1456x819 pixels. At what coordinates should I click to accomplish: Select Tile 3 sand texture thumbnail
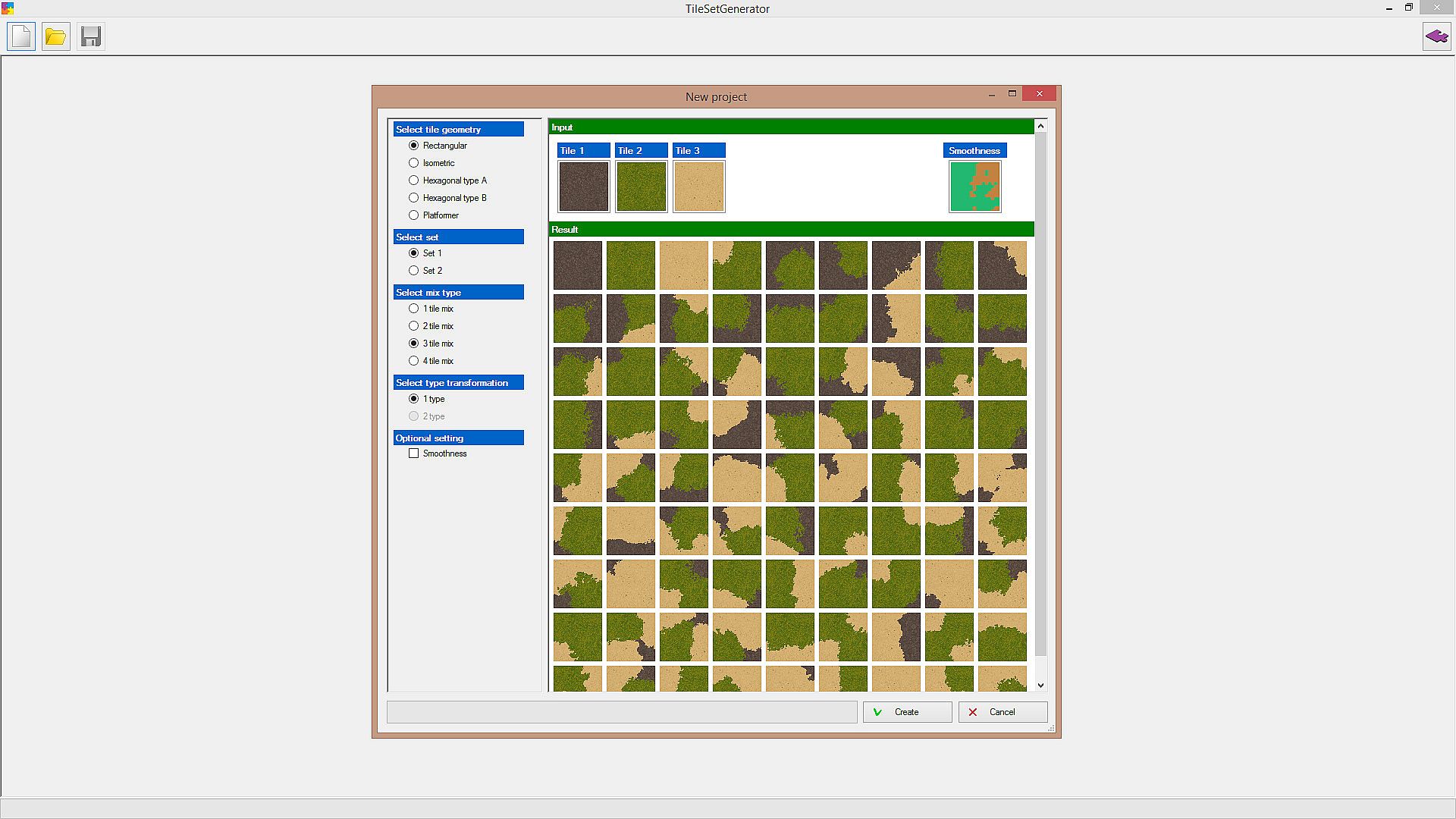point(698,187)
